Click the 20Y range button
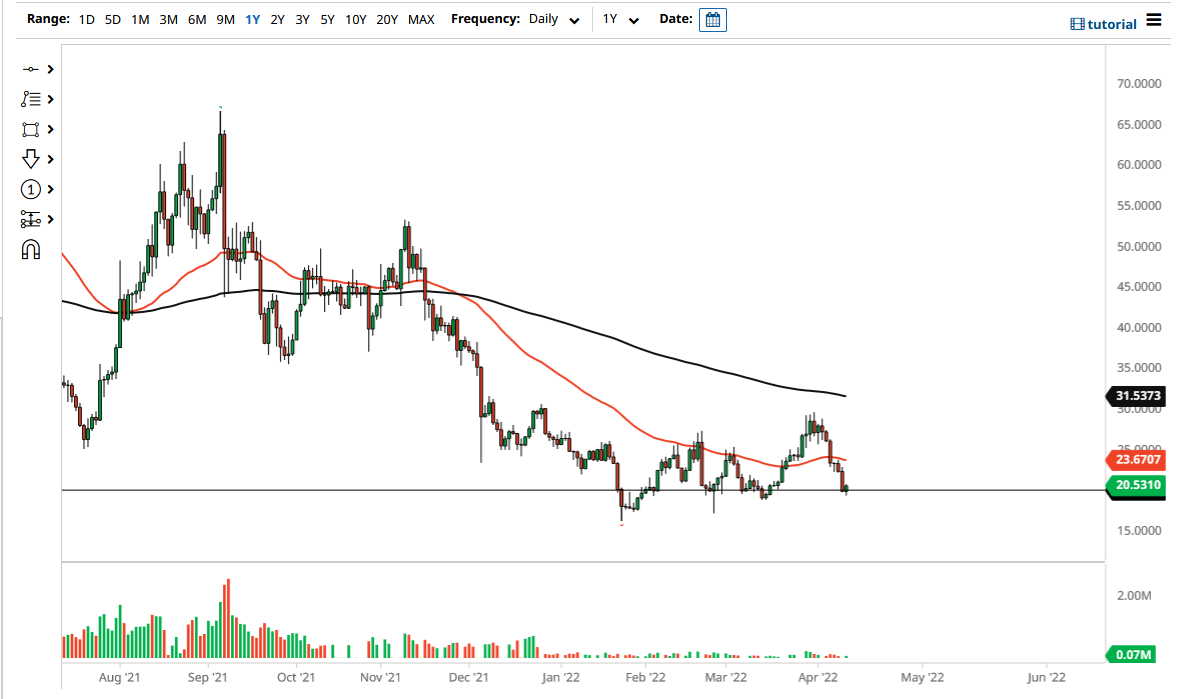The height and width of the screenshot is (699, 1179). 388,19
